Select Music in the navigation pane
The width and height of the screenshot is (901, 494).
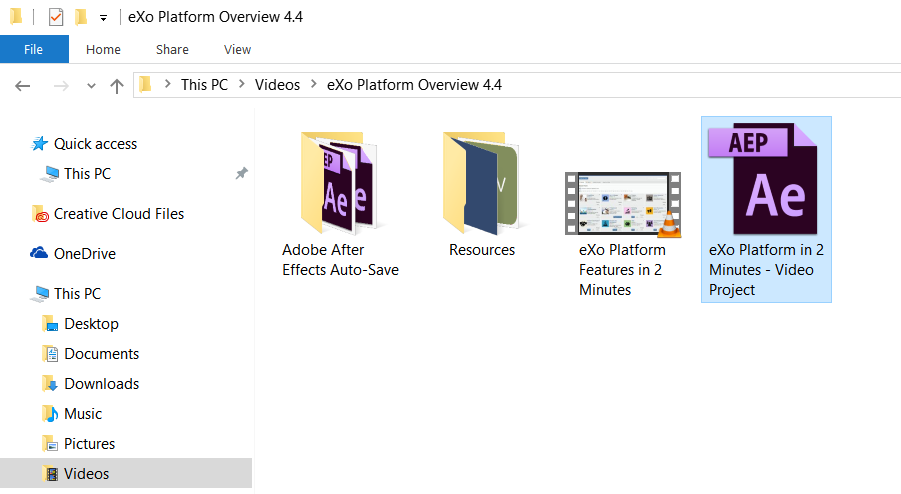tap(83, 414)
